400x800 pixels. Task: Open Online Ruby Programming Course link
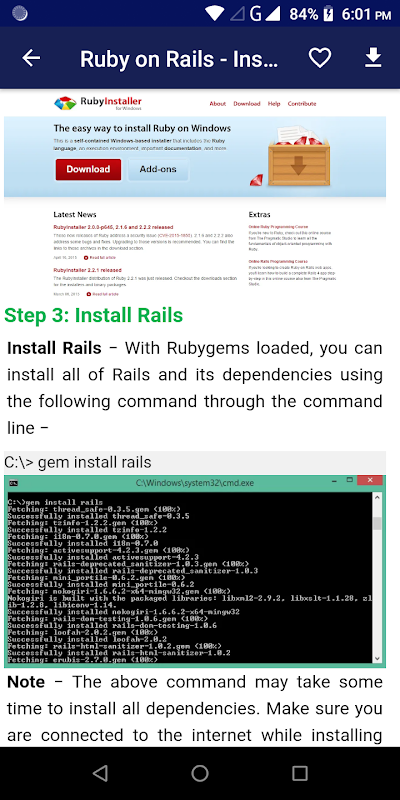pyautogui.click(x=278, y=226)
